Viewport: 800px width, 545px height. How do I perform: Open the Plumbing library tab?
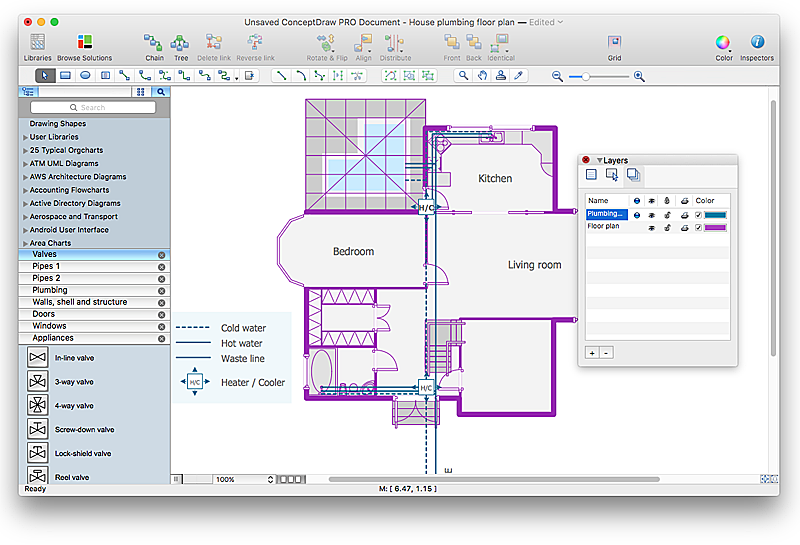[50, 290]
